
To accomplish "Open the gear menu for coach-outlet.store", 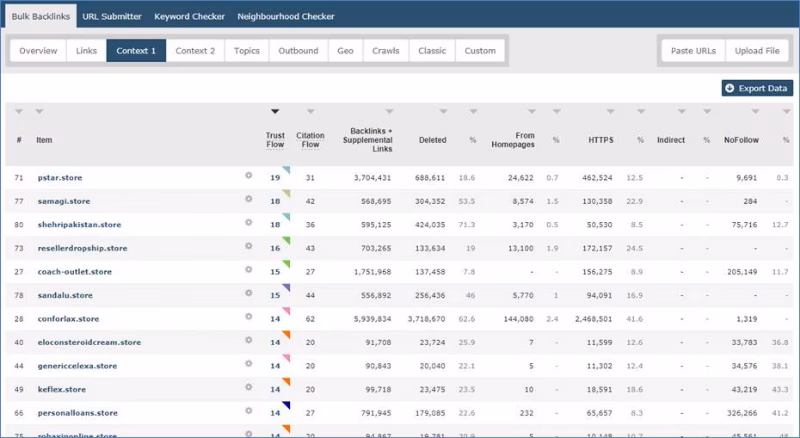I will click(249, 270).
